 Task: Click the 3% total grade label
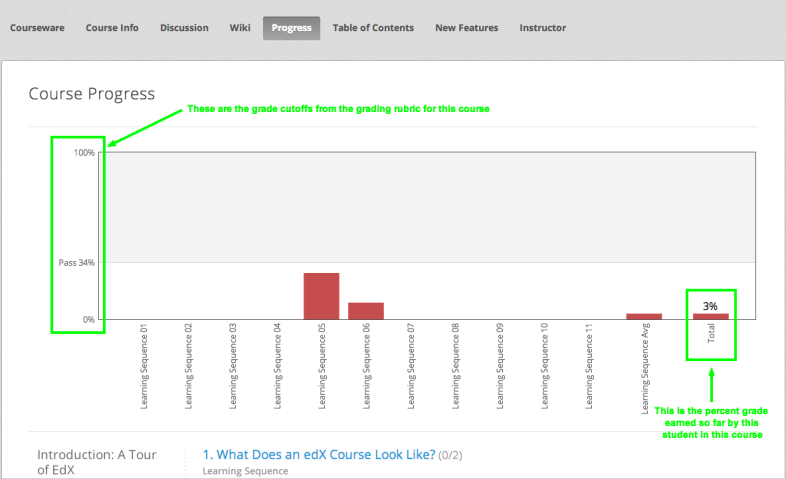click(710, 305)
